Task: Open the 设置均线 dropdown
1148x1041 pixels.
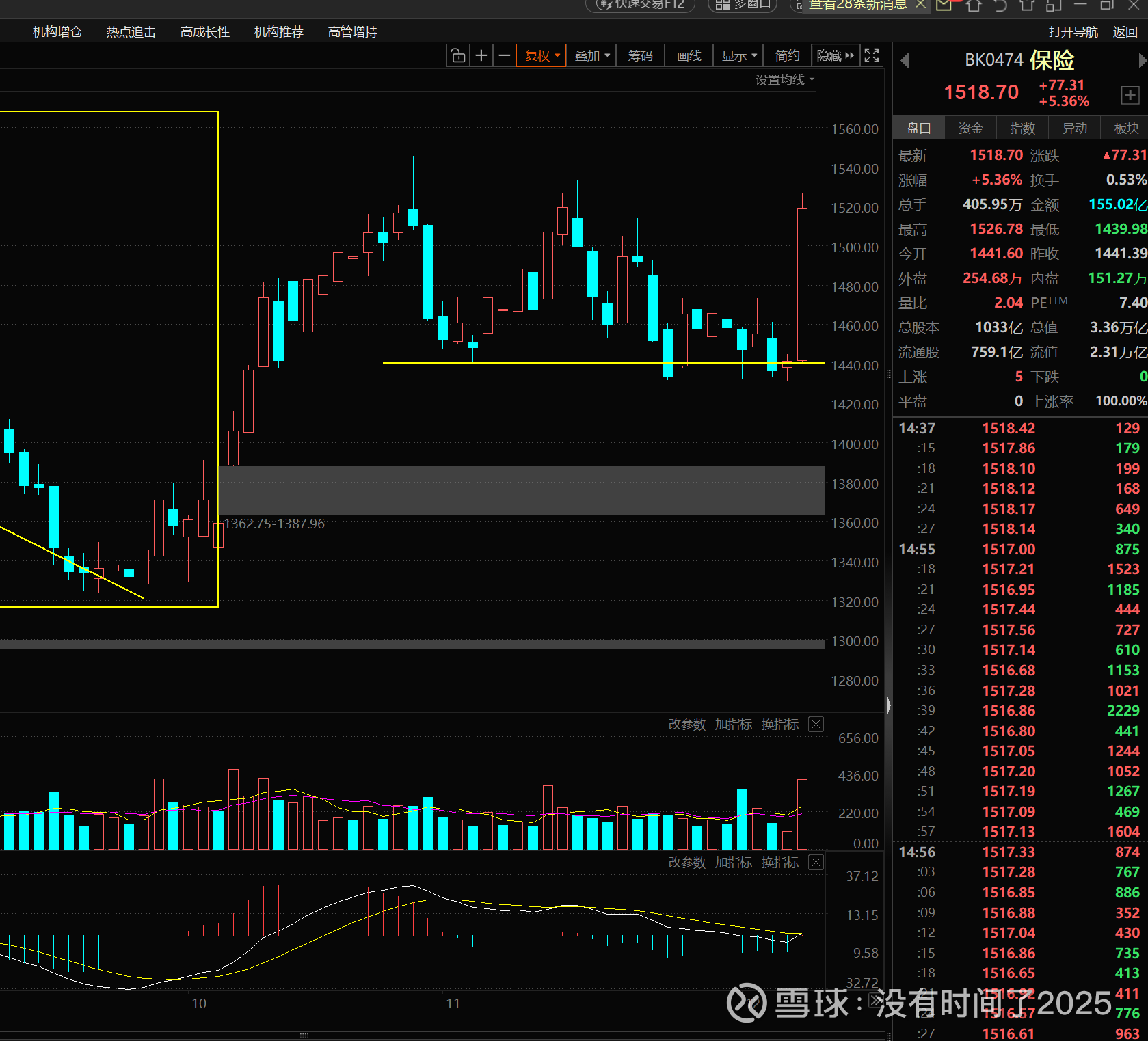Action: pos(785,80)
